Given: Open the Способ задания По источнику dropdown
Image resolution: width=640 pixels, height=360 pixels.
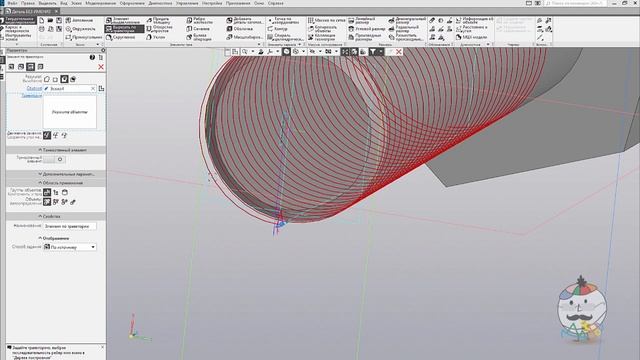Looking at the screenshot, I should (x=70, y=247).
